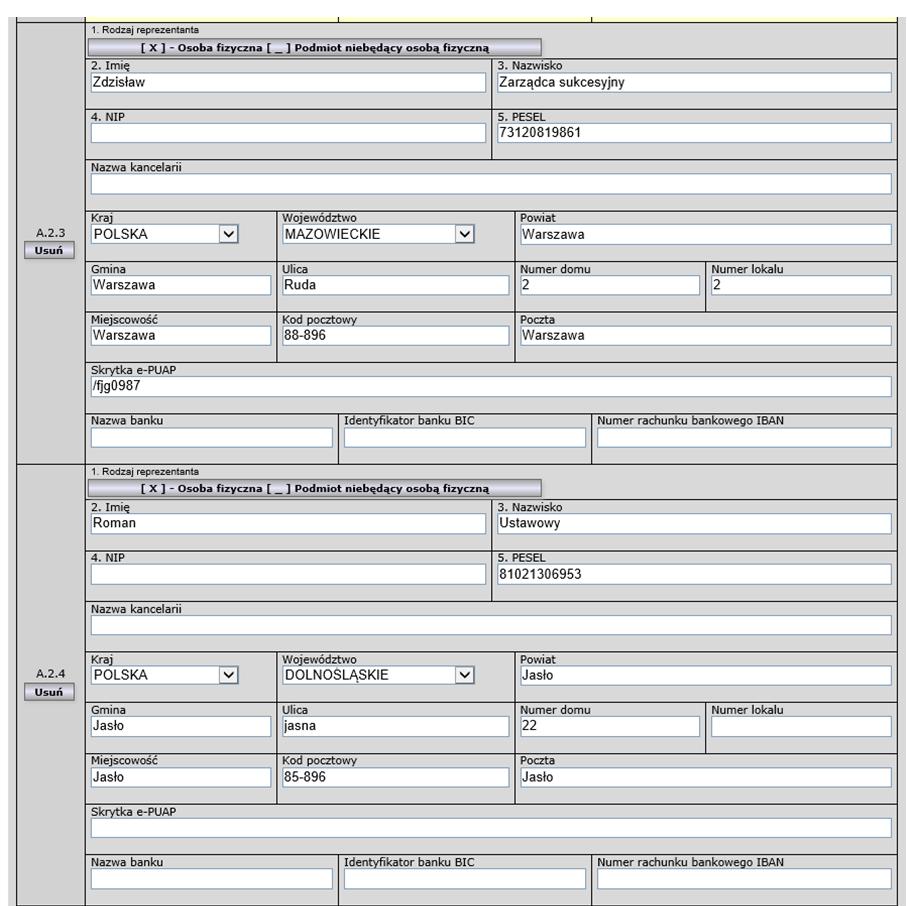Click Kod pocztowy field with 88-896
The width and height of the screenshot is (907, 906).
tap(396, 336)
